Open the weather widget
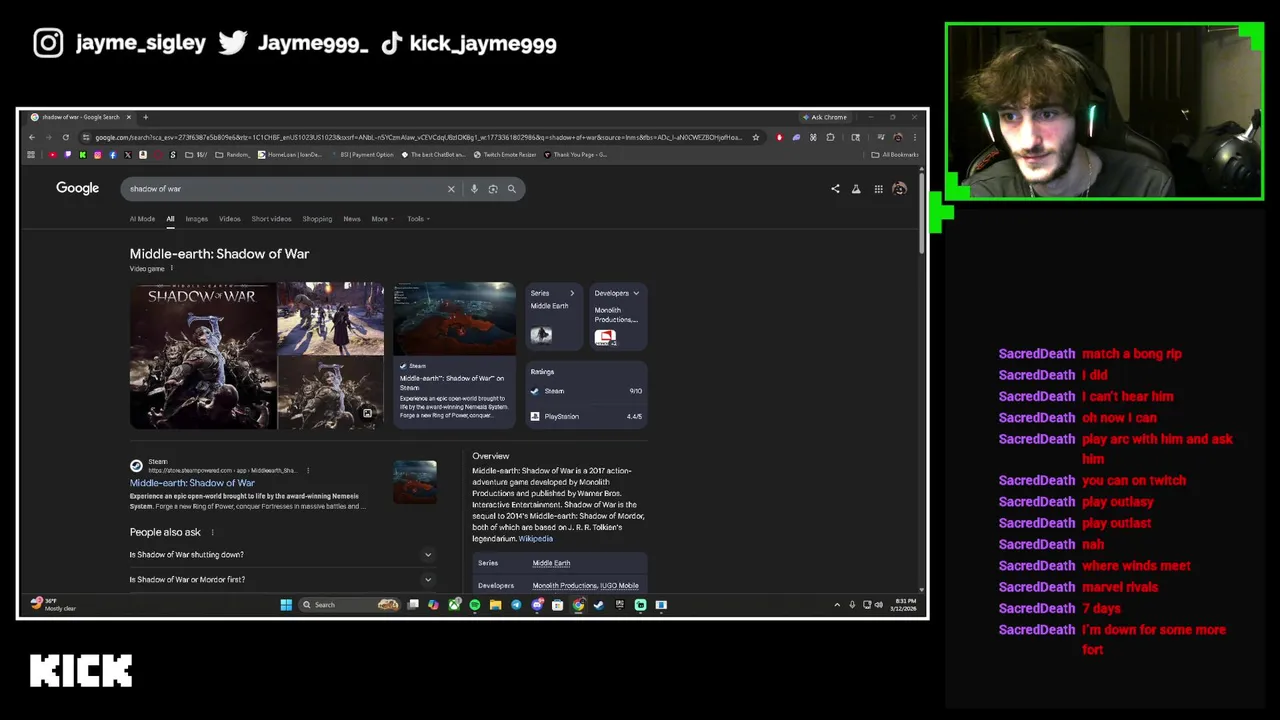The image size is (1280, 720). tap(54, 604)
